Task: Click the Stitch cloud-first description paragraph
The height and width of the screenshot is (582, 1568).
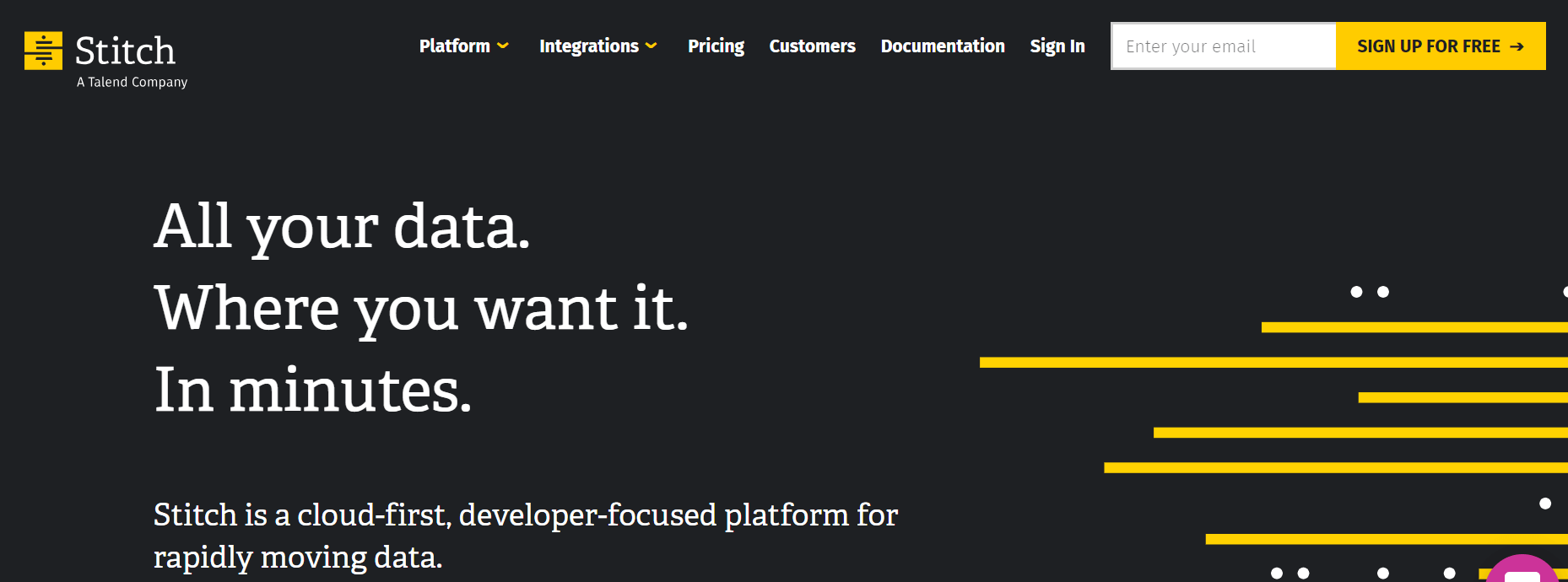Action: tap(525, 535)
